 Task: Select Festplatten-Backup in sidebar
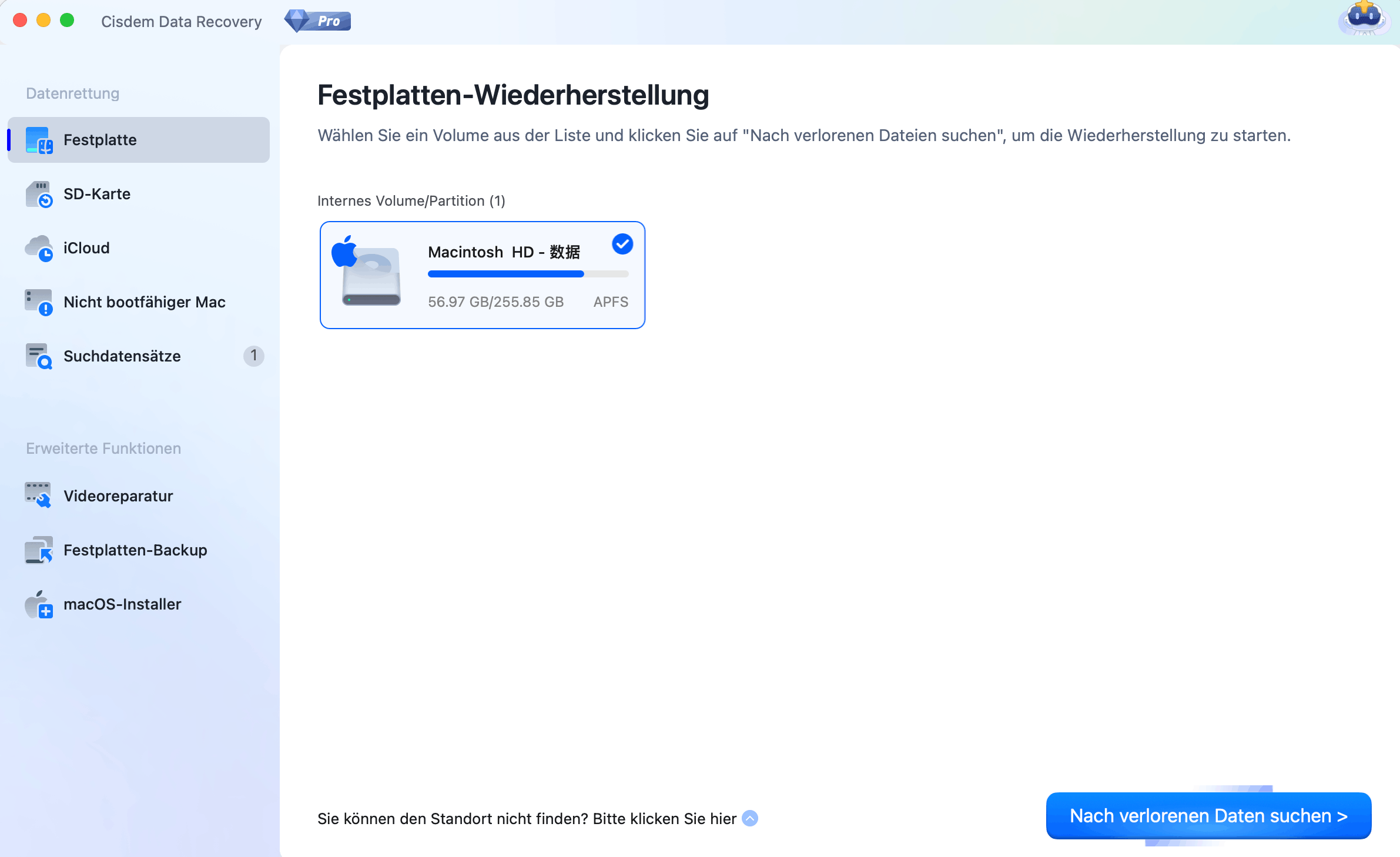point(135,550)
